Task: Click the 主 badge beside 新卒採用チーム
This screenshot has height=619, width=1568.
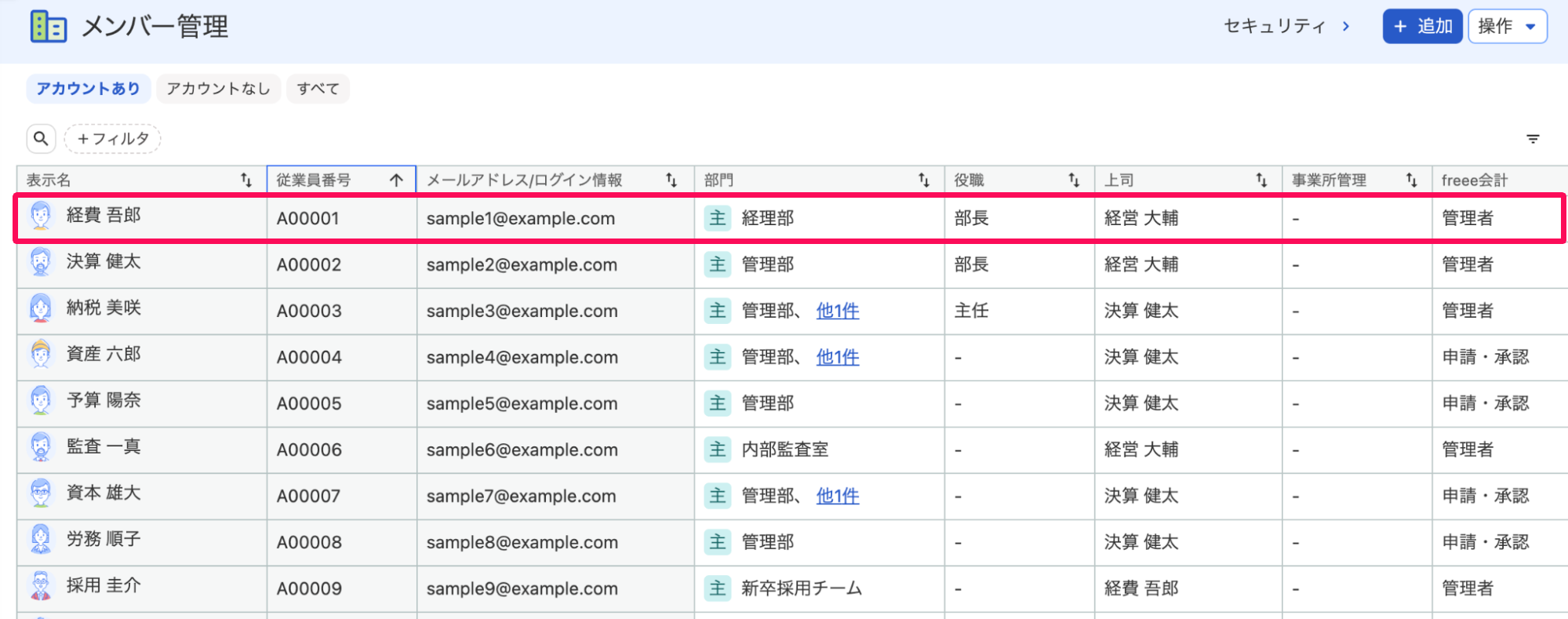Action: (718, 588)
